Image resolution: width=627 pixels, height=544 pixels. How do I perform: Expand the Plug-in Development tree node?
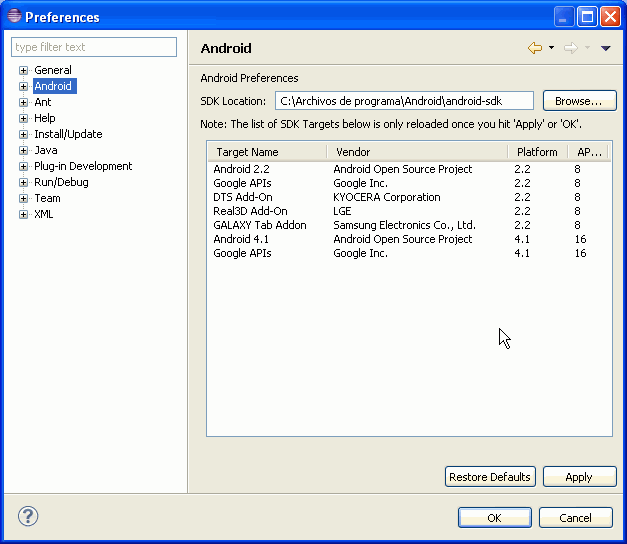pyautogui.click(x=23, y=166)
